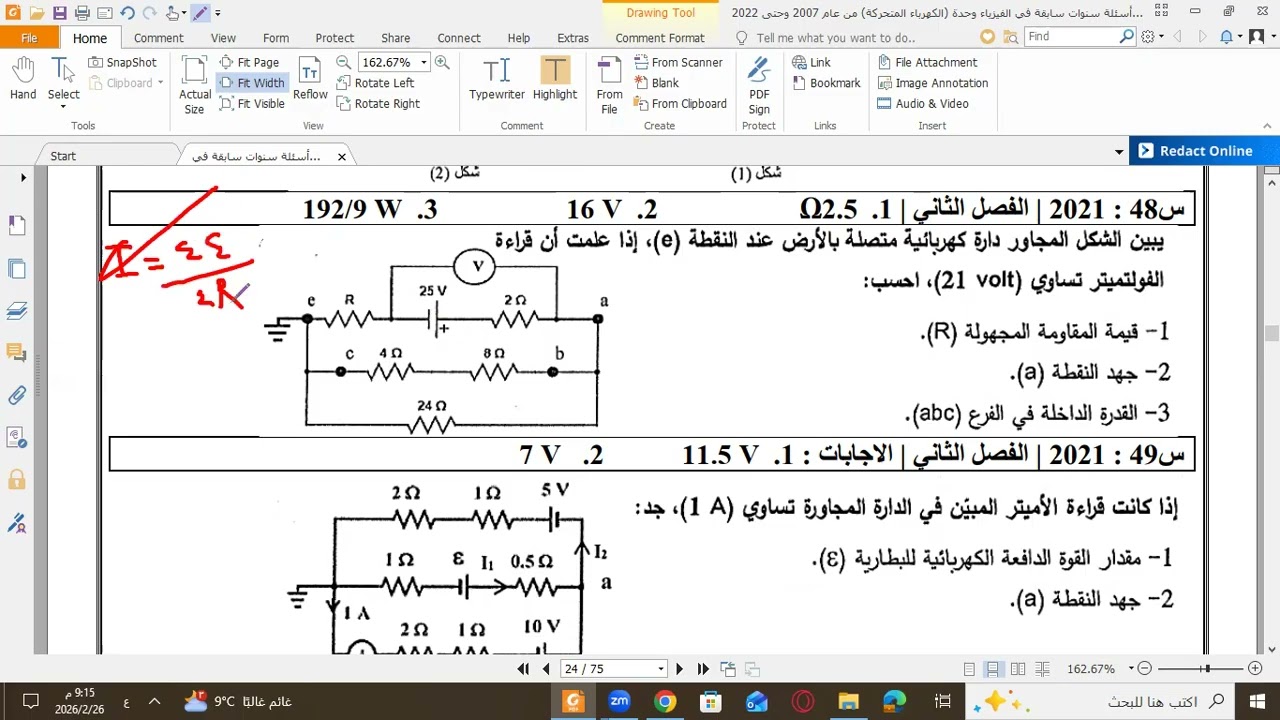Open the Bookmarks side panel
Image resolution: width=1280 pixels, height=720 pixels.
(x=17, y=226)
